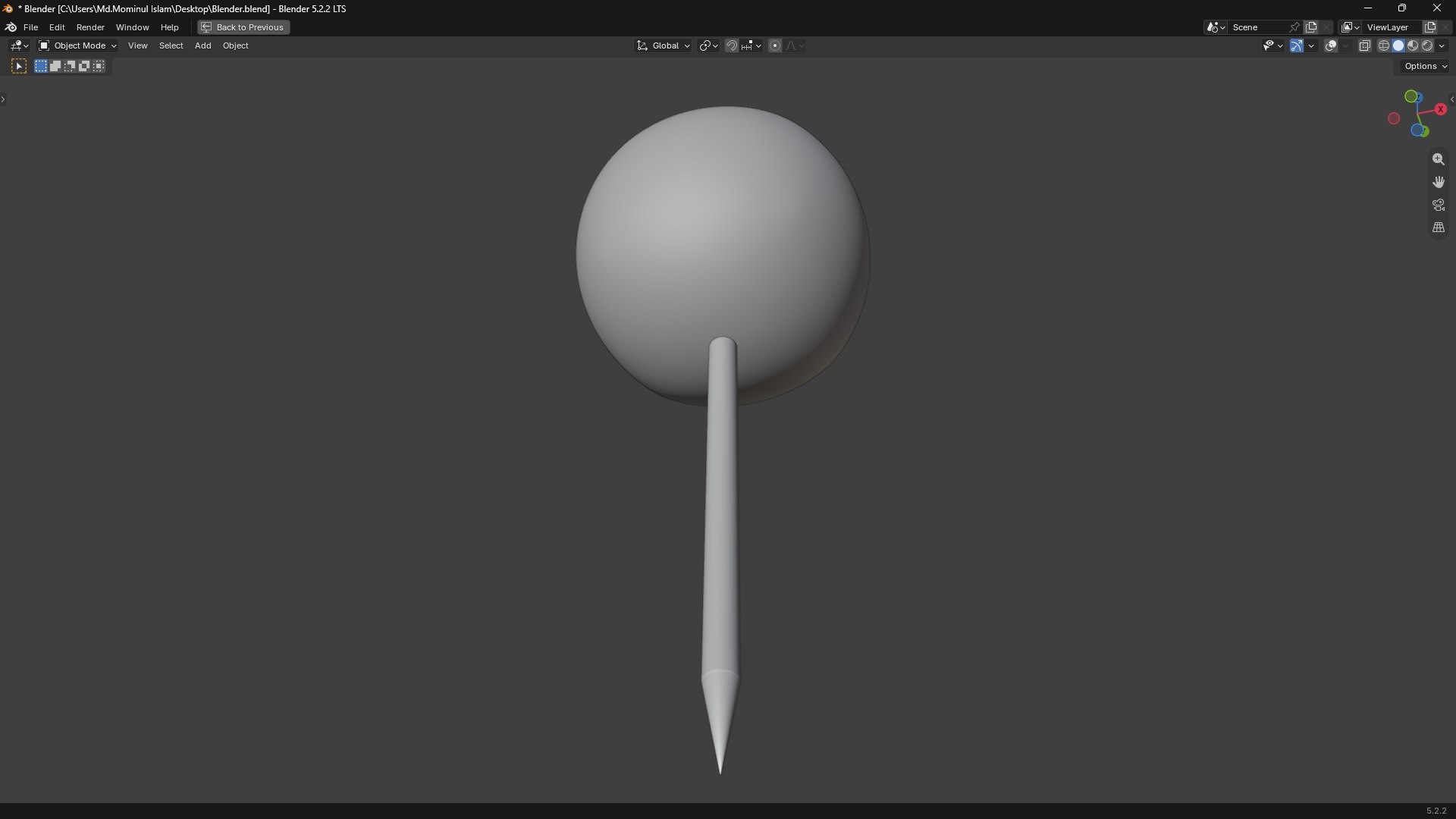
Task: Open the object visibility and selectability dropdown
Action: 1272,45
